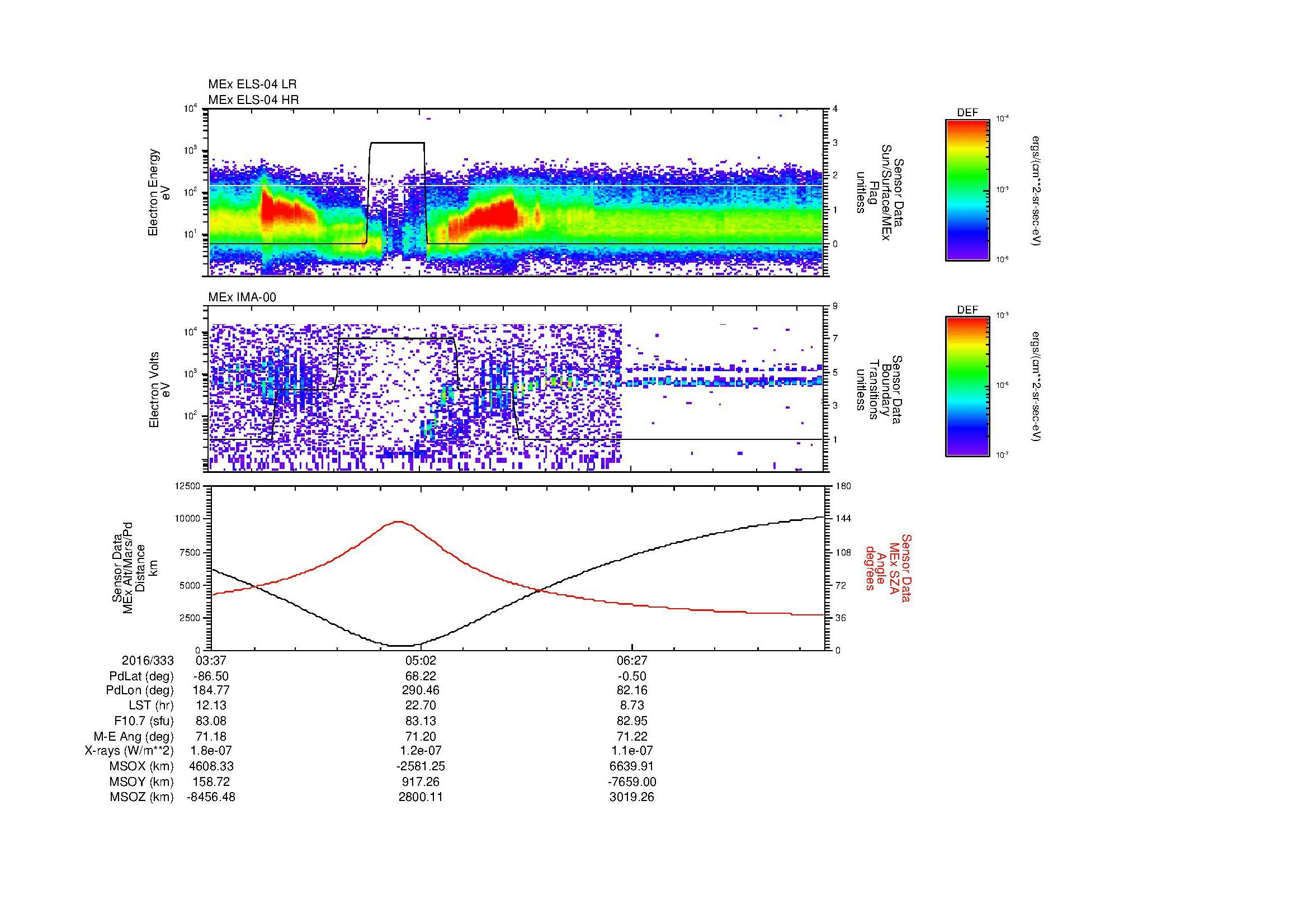The width and height of the screenshot is (1308, 924).
Task: Click the F10.7 value '83.08'
Action: 211,721
